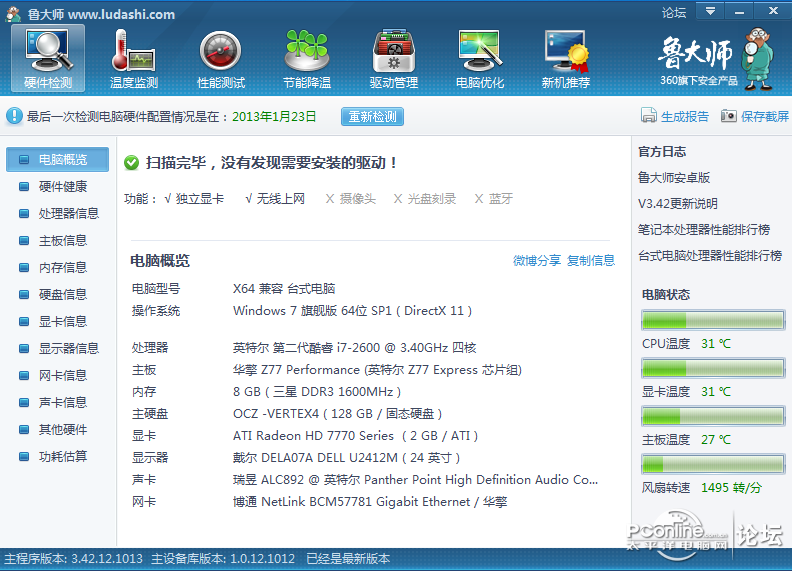Open the title bar dropdown menu arrow
The height and width of the screenshot is (571, 792).
click(x=710, y=11)
